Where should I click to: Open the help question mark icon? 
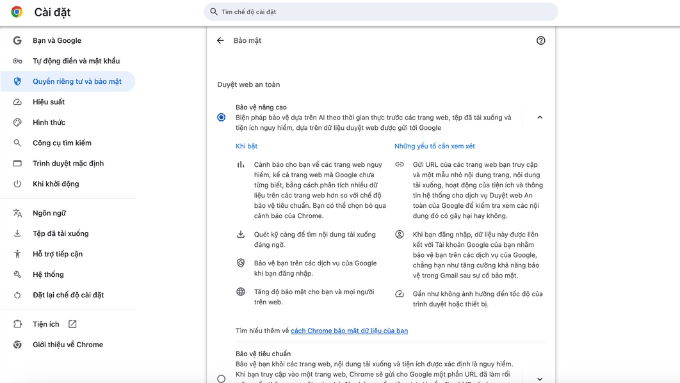(540, 40)
